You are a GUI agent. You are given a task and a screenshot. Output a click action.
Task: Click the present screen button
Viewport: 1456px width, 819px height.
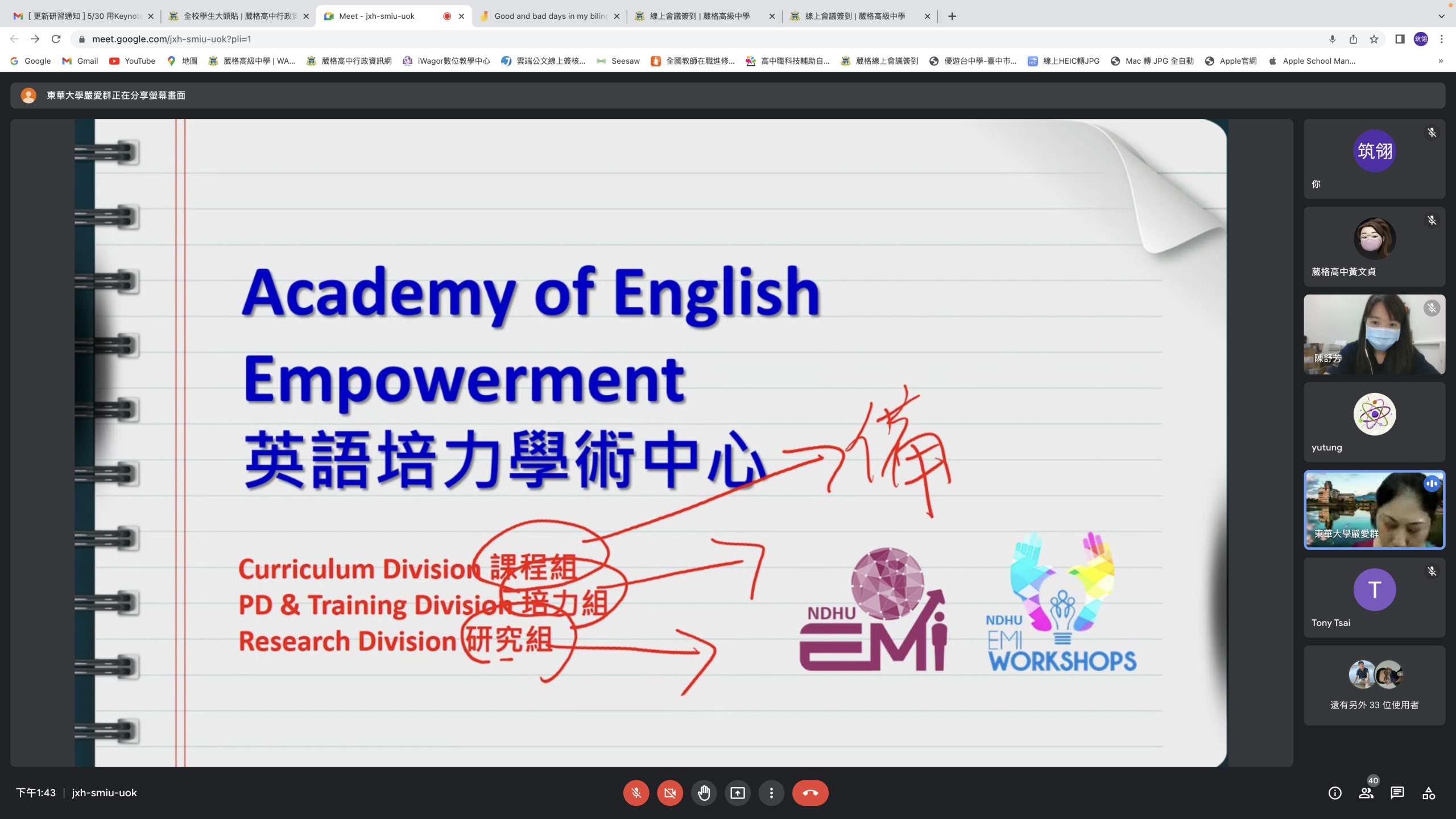[738, 793]
